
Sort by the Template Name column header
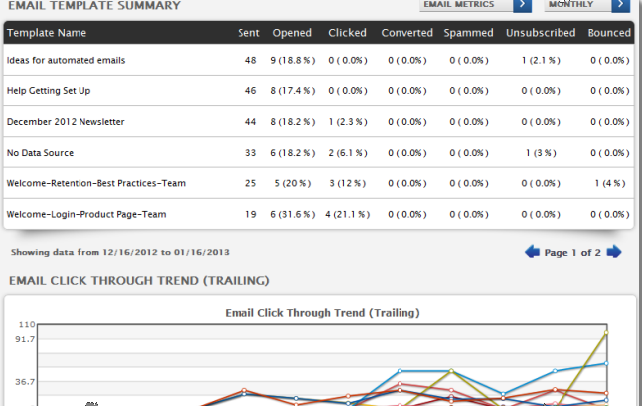[x=46, y=33]
